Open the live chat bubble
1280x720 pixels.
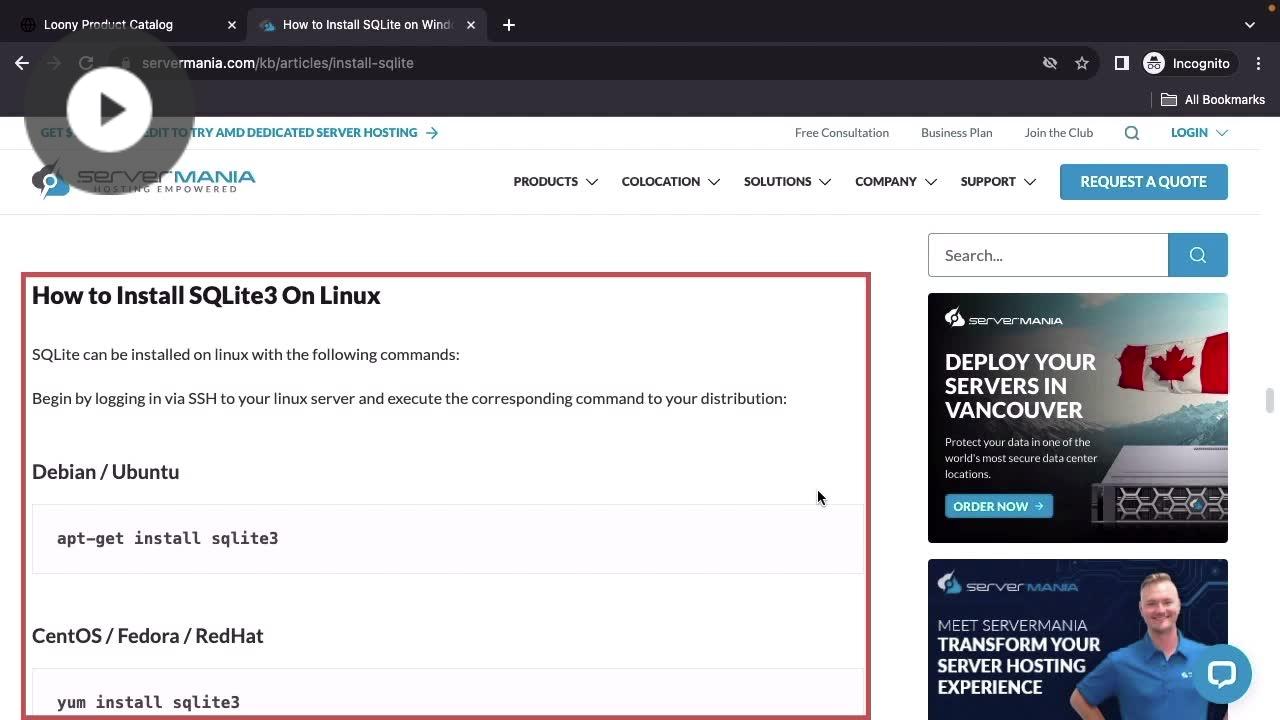tap(1221, 673)
